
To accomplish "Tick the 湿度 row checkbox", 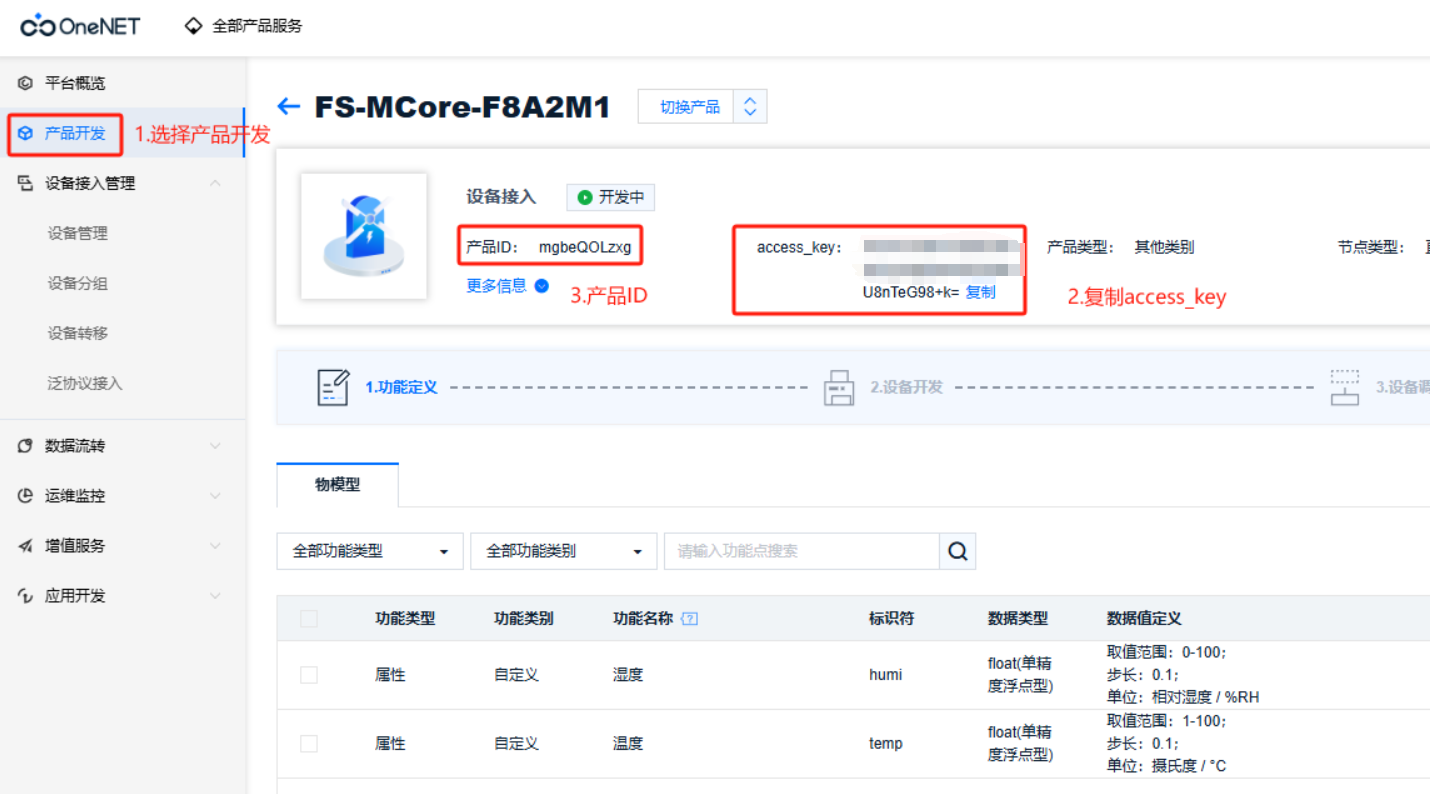I will [309, 675].
